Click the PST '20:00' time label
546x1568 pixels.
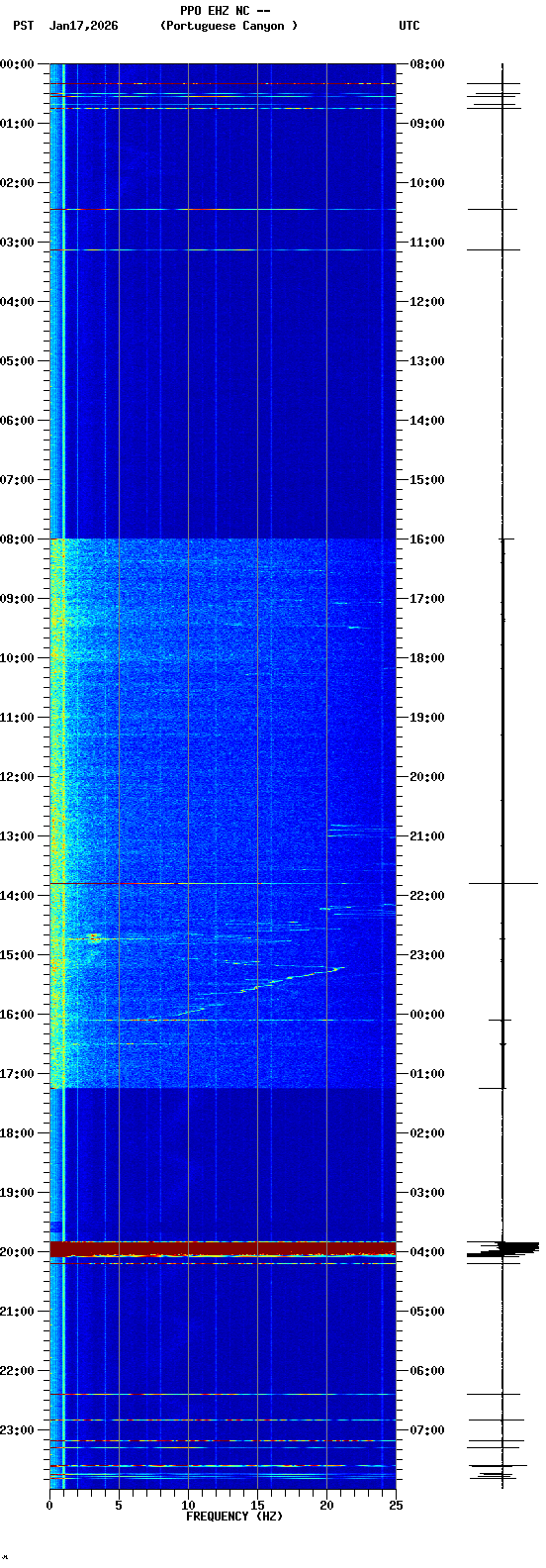[x=17, y=1252]
